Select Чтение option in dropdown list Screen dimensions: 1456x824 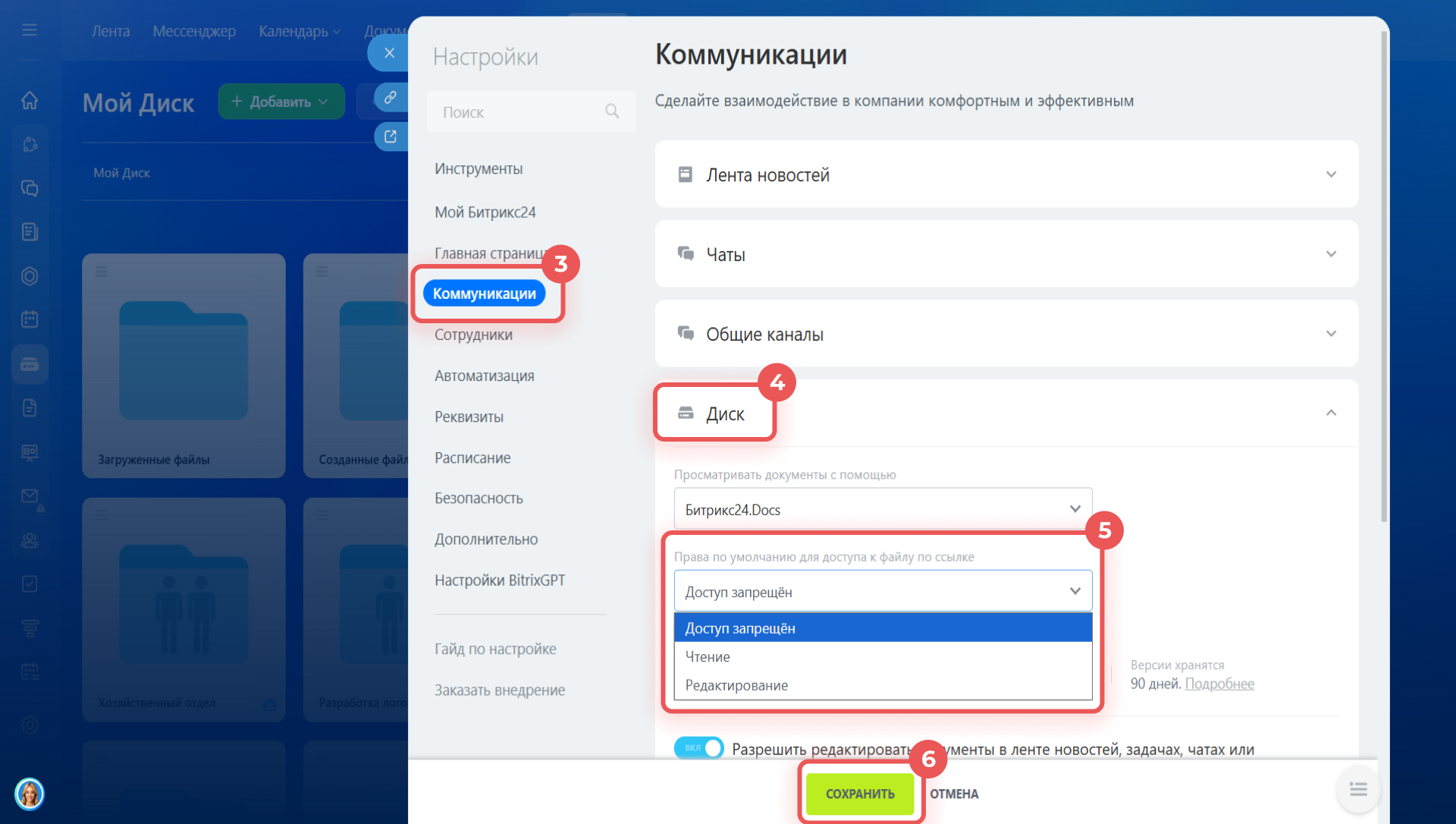tap(708, 657)
